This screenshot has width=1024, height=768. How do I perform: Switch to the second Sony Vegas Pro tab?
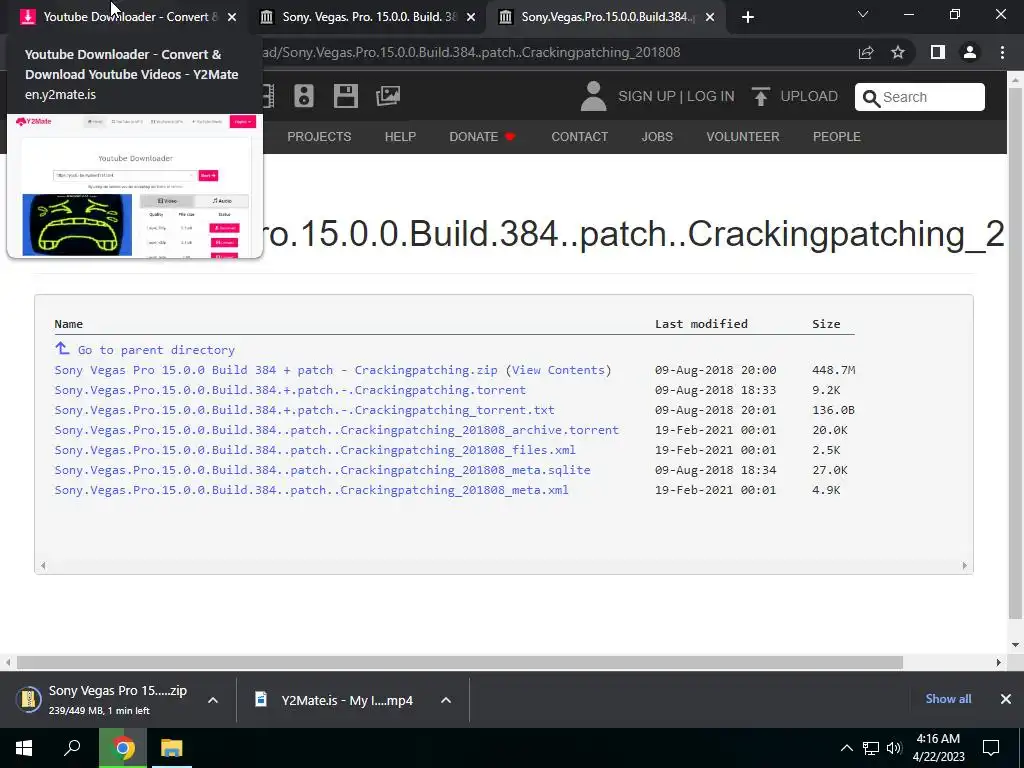pyautogui.click(x=369, y=17)
